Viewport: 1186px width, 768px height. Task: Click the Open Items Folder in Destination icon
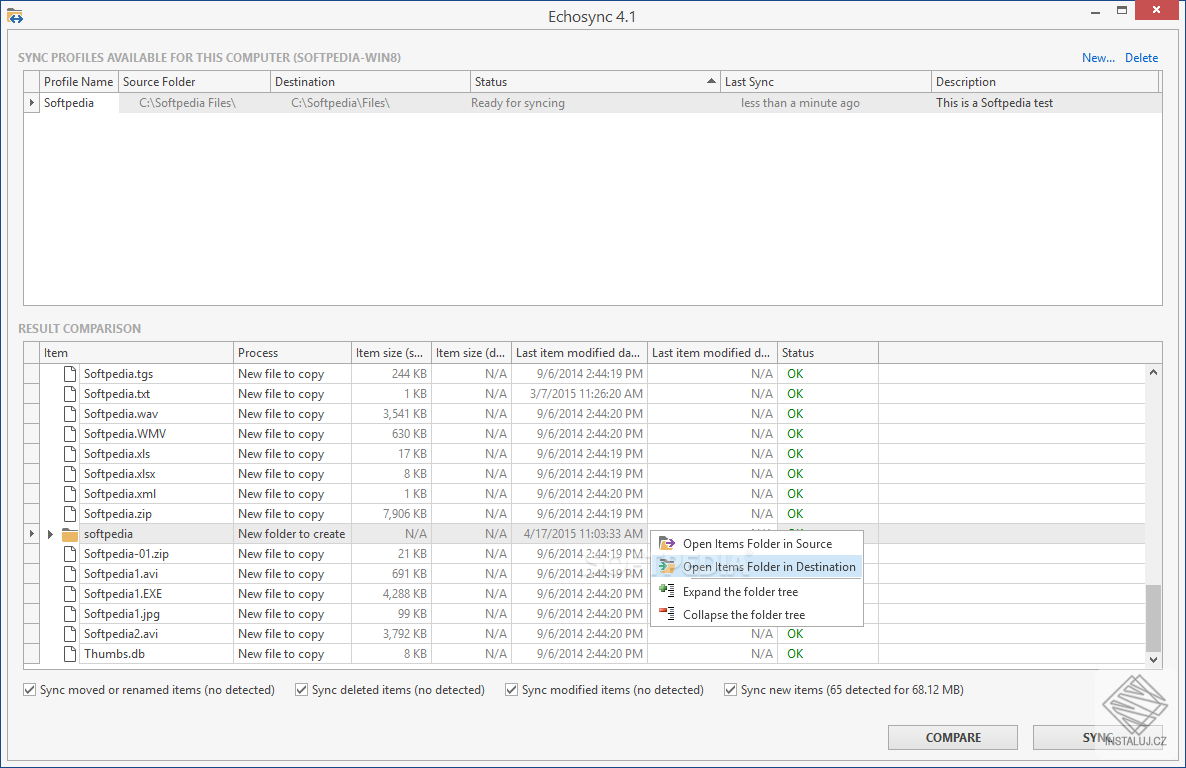pos(666,566)
